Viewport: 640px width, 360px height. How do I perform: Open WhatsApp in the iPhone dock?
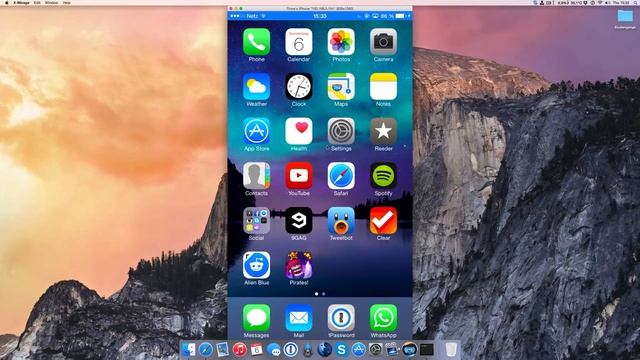[383, 318]
